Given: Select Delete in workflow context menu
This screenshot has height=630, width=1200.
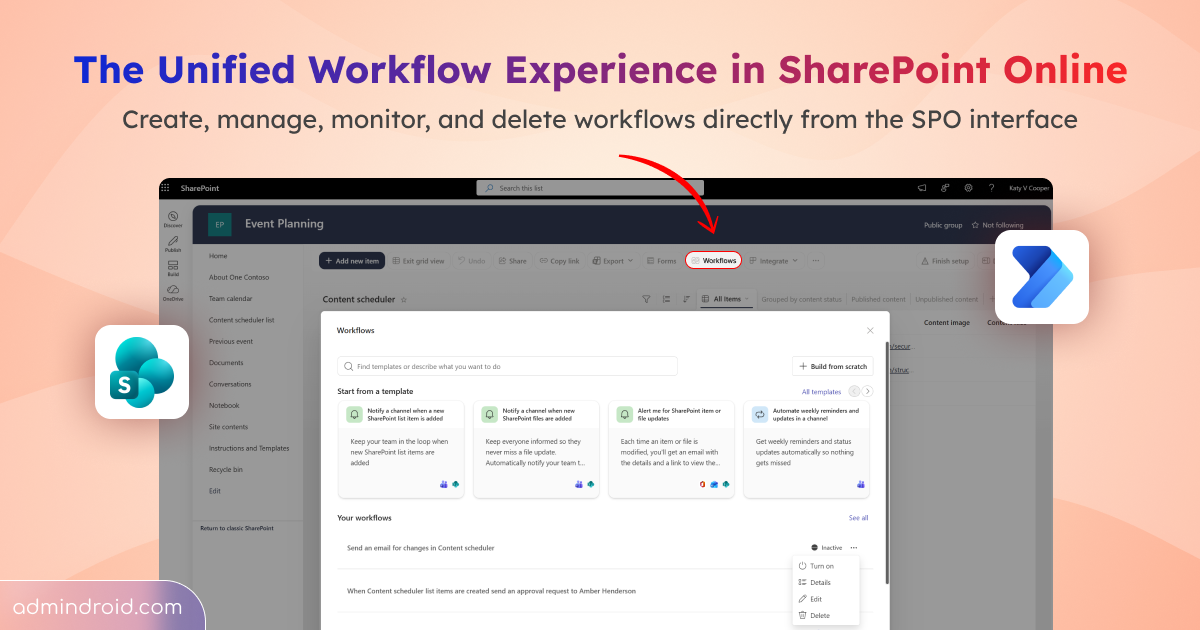Looking at the screenshot, I should point(814,615).
